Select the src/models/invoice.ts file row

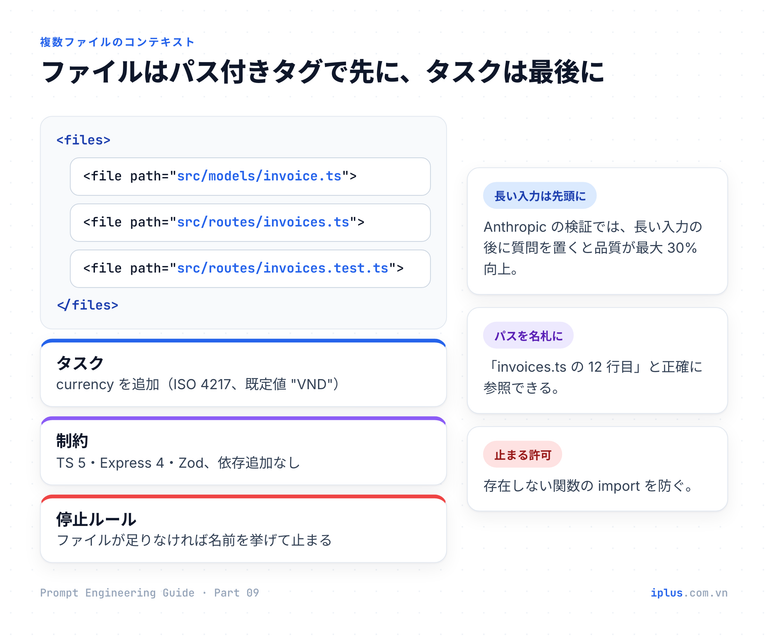(250, 176)
